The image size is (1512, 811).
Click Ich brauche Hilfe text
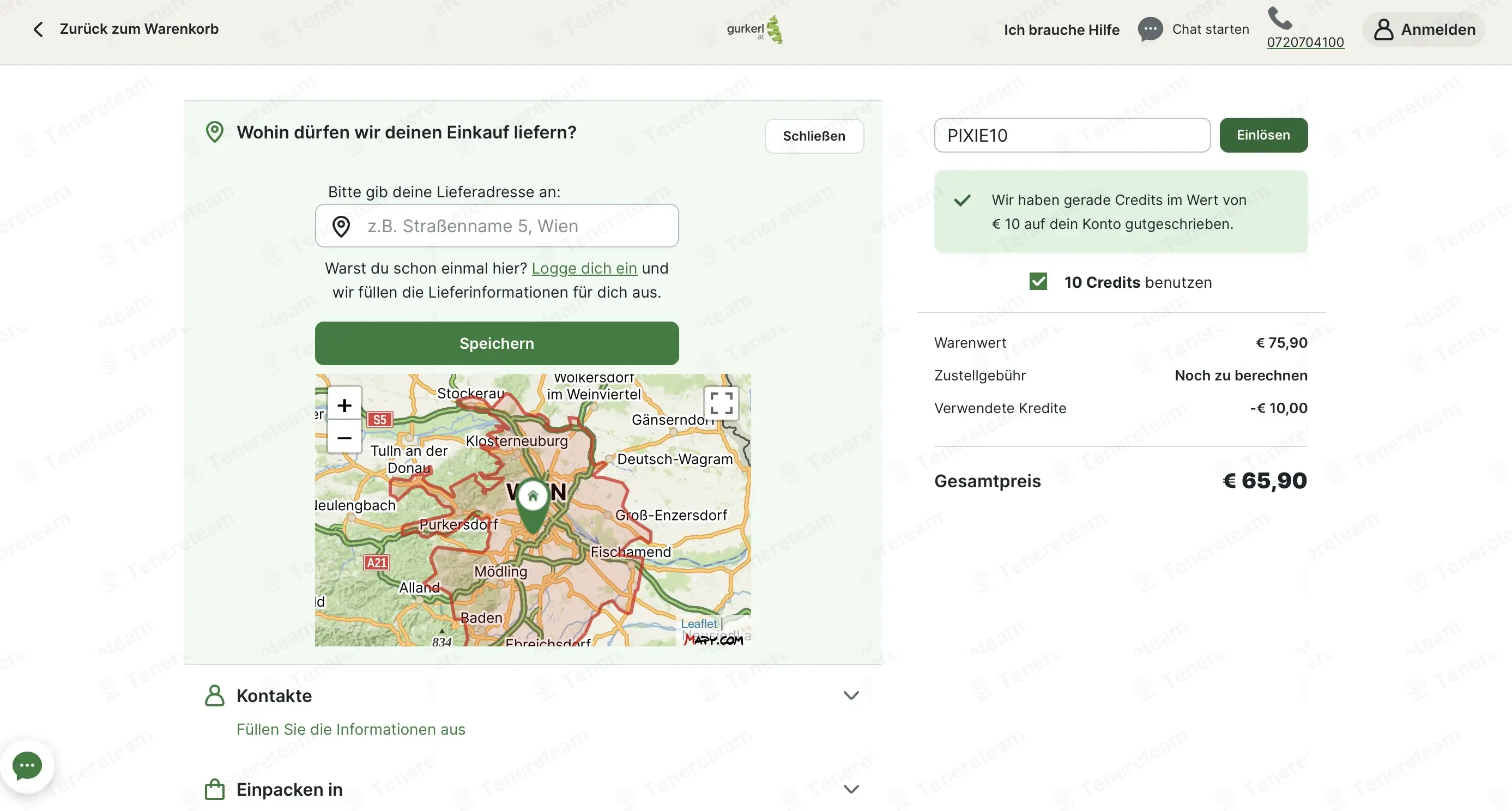1061,29
